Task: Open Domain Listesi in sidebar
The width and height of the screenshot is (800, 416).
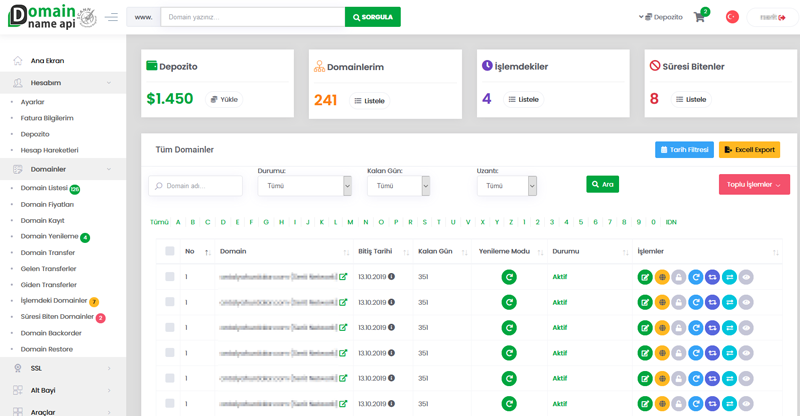Action: tap(44, 188)
